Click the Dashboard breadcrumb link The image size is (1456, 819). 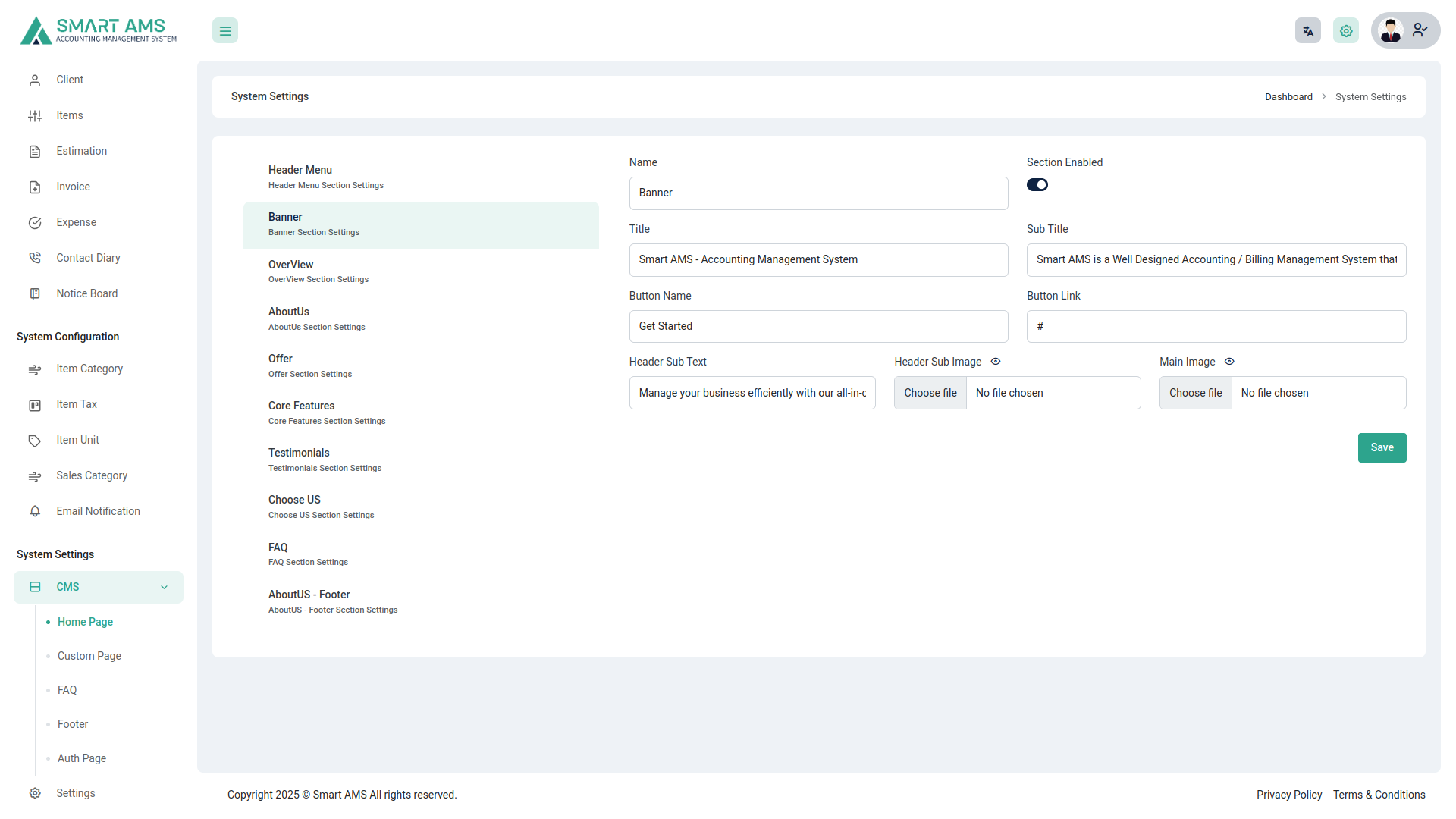point(1288,97)
